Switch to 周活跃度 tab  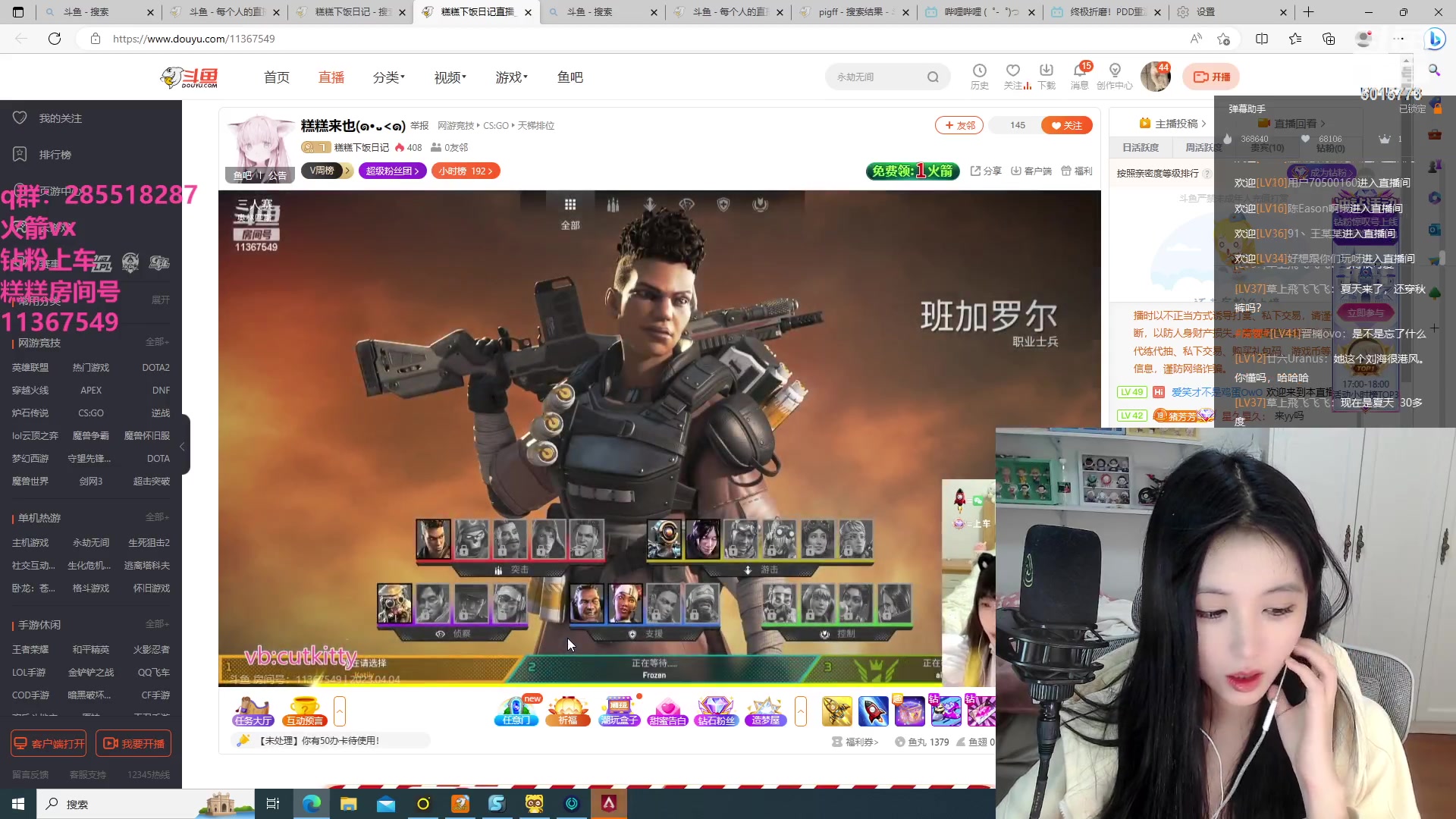pyautogui.click(x=1203, y=148)
